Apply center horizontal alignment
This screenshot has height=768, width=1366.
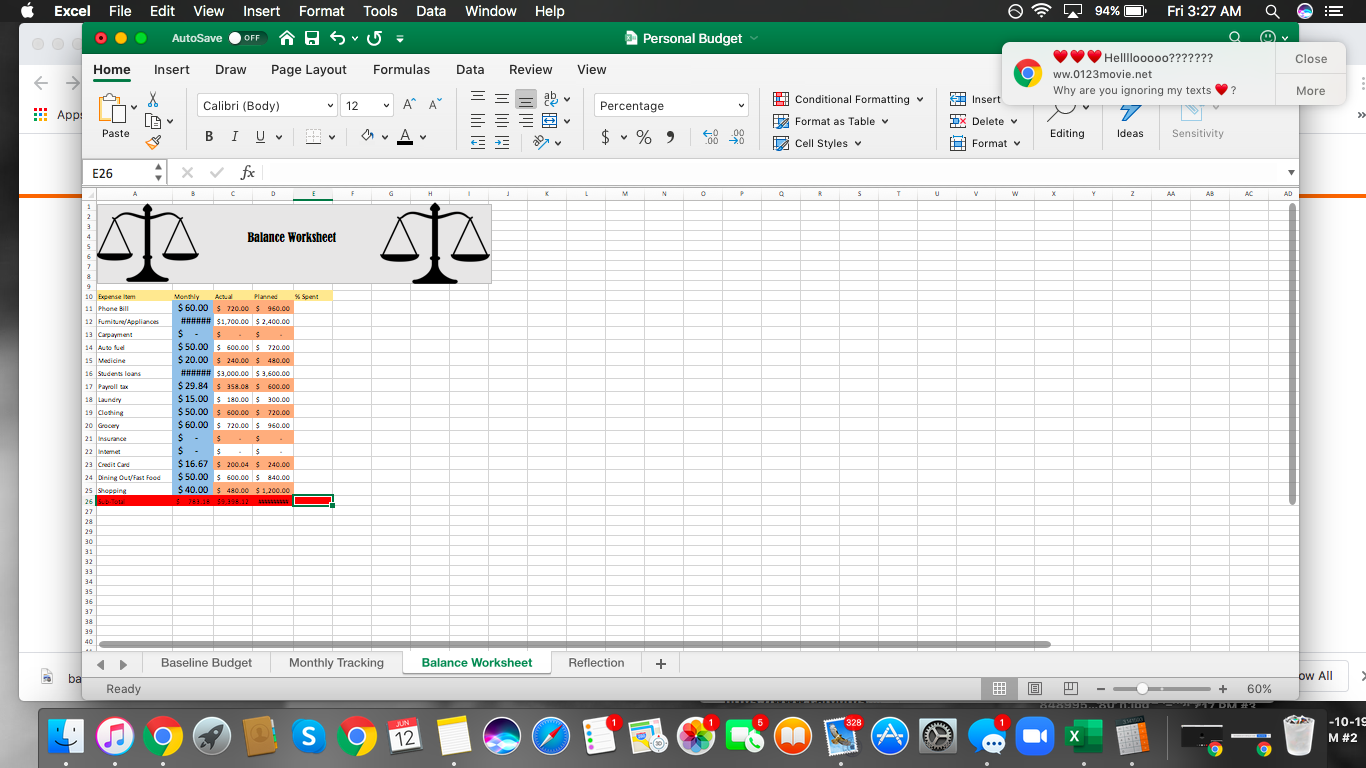pyautogui.click(x=502, y=121)
